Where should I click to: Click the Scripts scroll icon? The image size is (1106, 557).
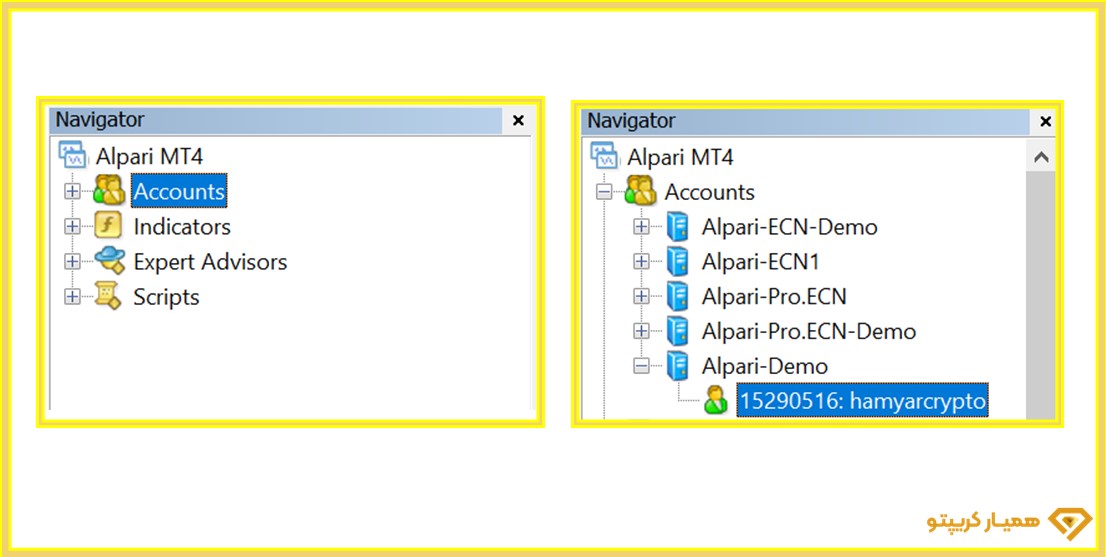108,297
